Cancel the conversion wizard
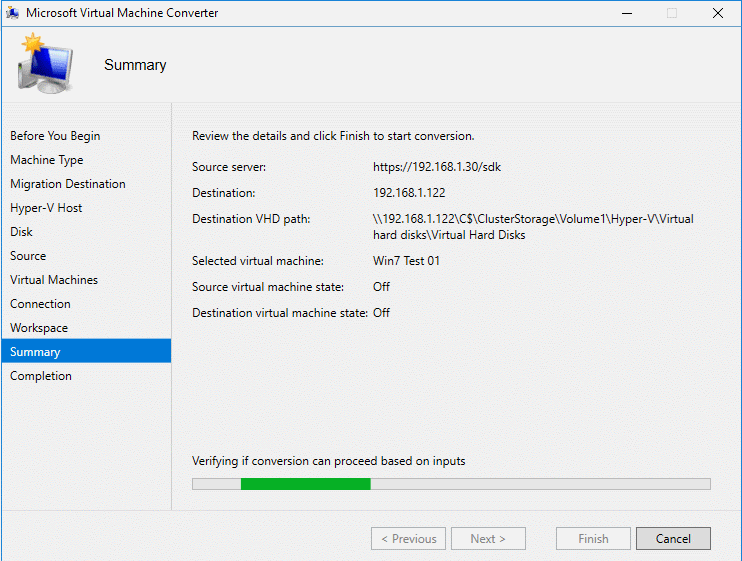Viewport: 742px width, 561px height. (673, 539)
